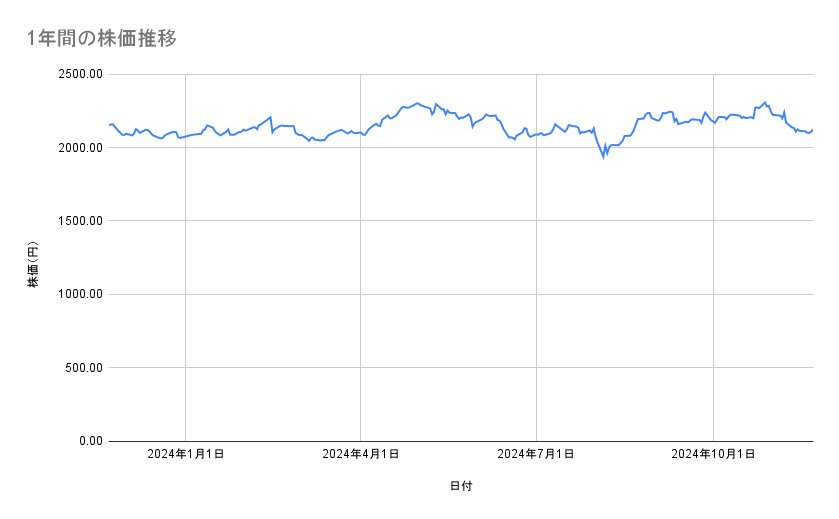Click the line's rightmost end point
This screenshot has width=839, height=519.
click(812, 129)
